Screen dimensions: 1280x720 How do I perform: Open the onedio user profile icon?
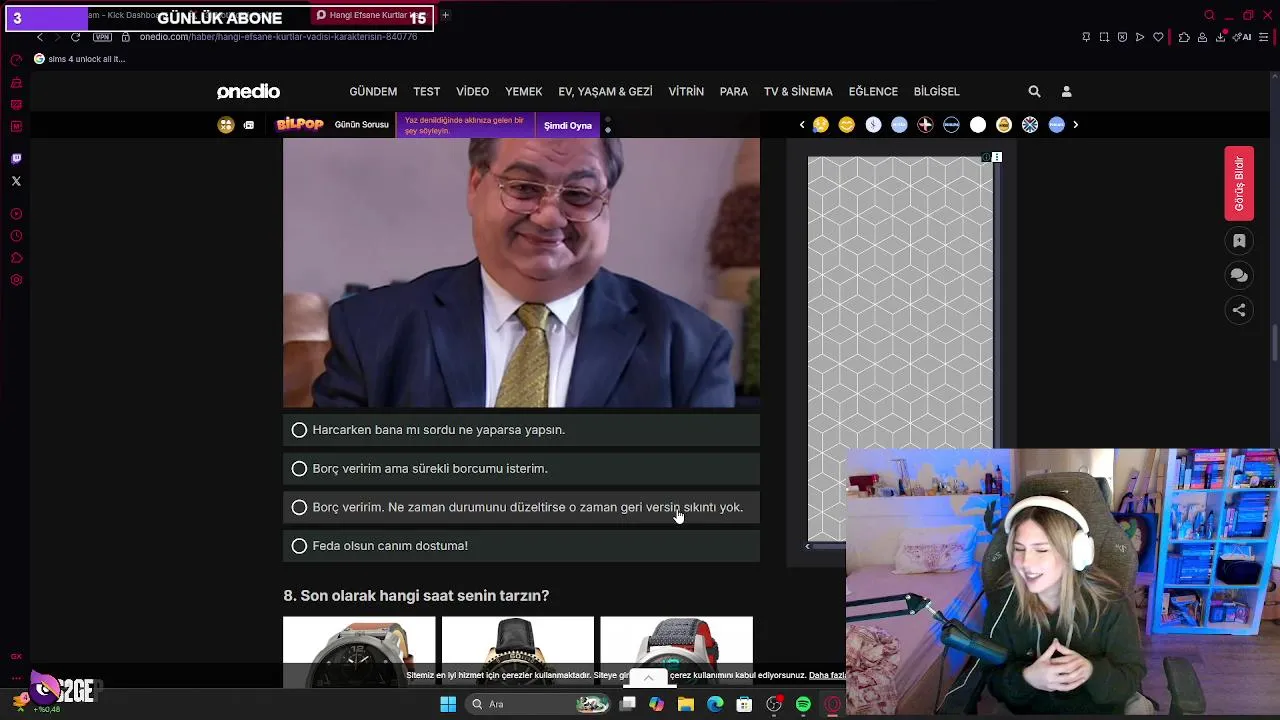tap(1066, 91)
